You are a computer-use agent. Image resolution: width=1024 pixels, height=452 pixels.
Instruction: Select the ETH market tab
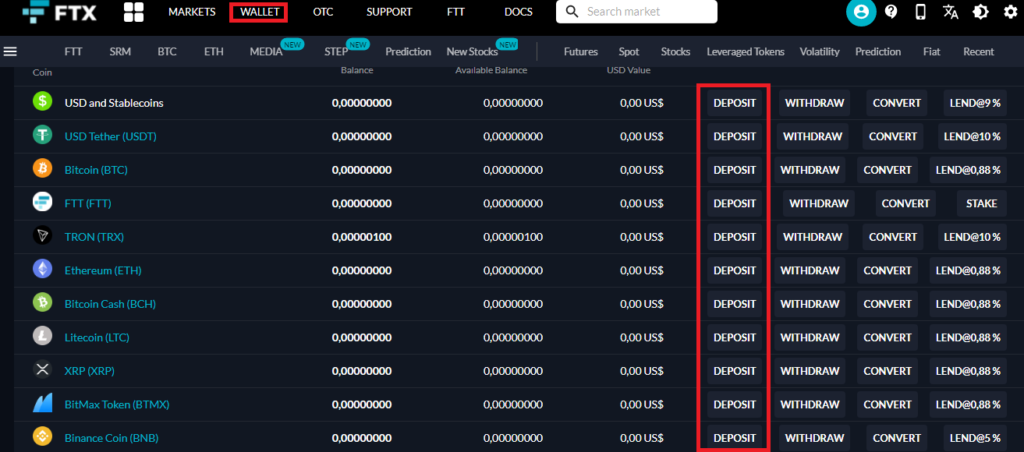(214, 52)
